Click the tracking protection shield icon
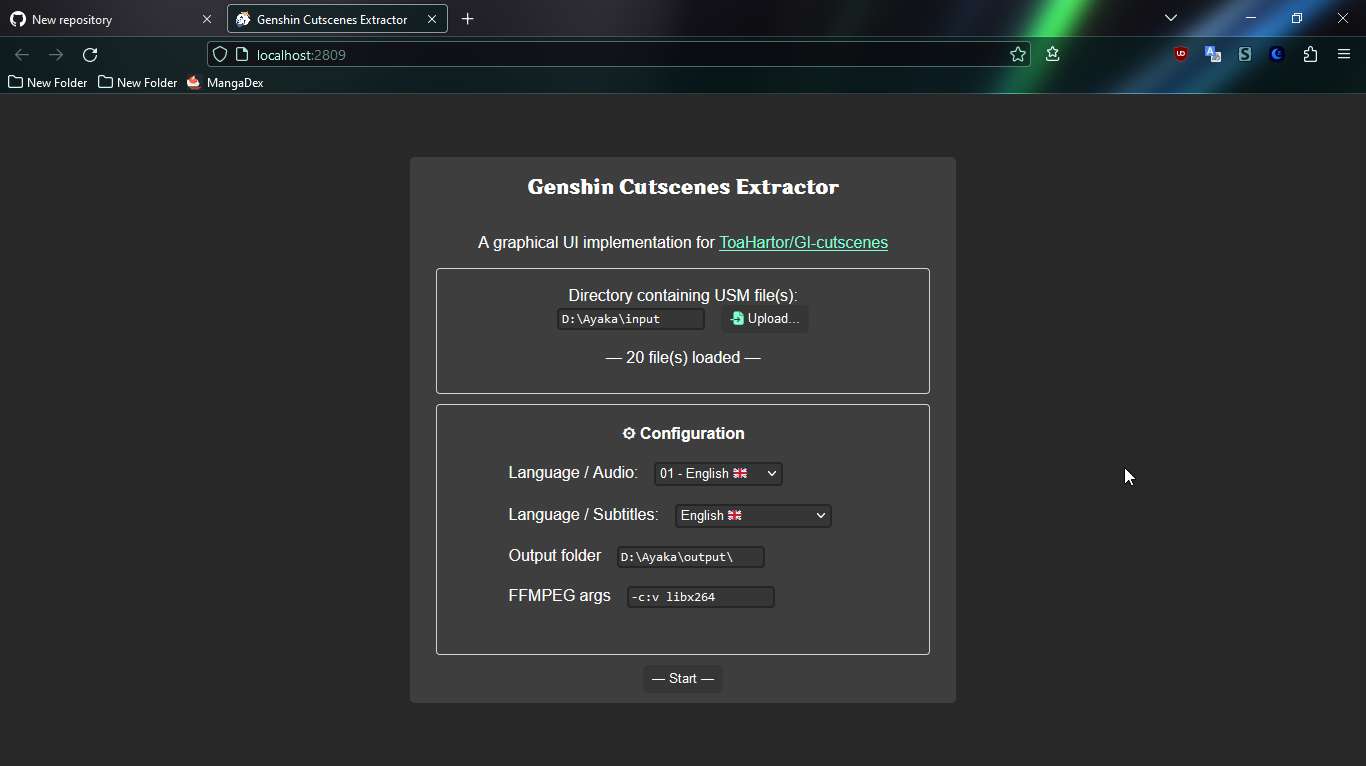The width and height of the screenshot is (1366, 766). tap(219, 54)
